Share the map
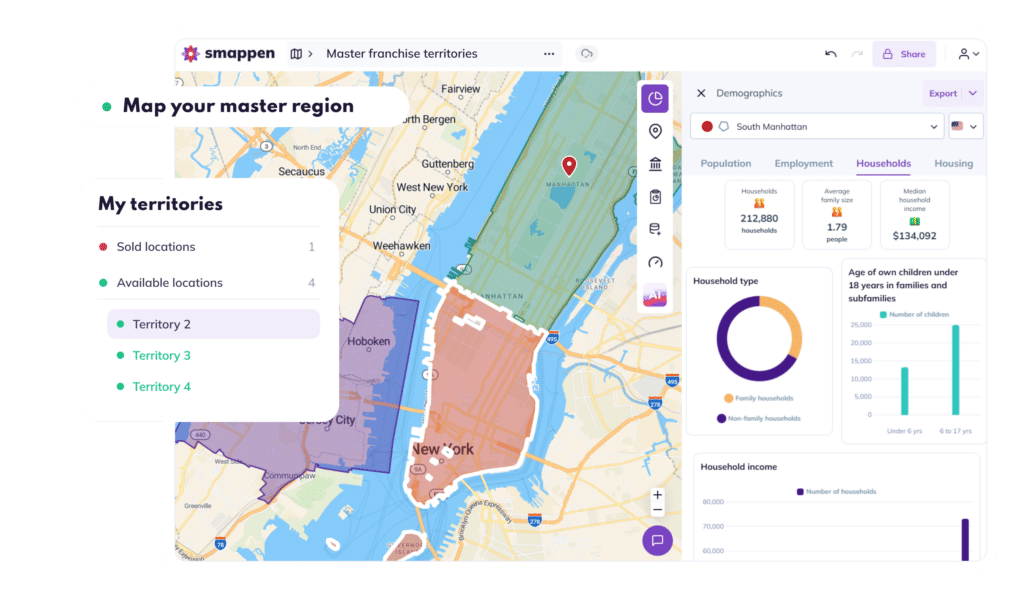This screenshot has width=1024, height=600. point(904,54)
